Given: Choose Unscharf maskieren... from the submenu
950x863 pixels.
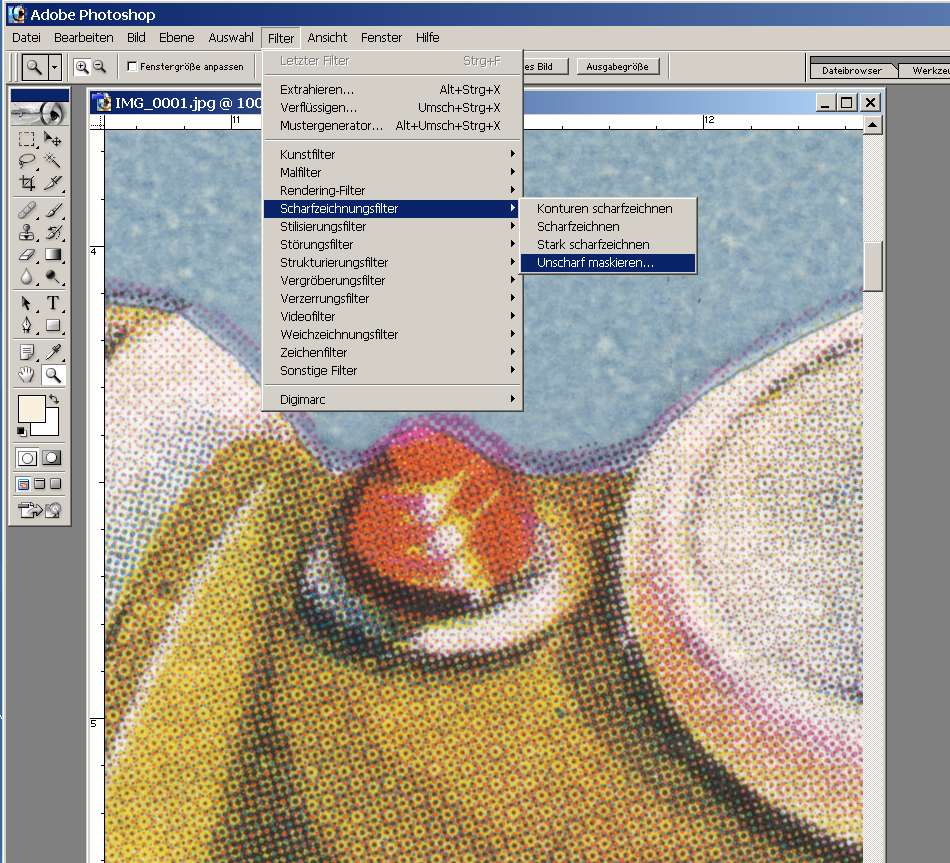Looking at the screenshot, I should click(x=608, y=262).
